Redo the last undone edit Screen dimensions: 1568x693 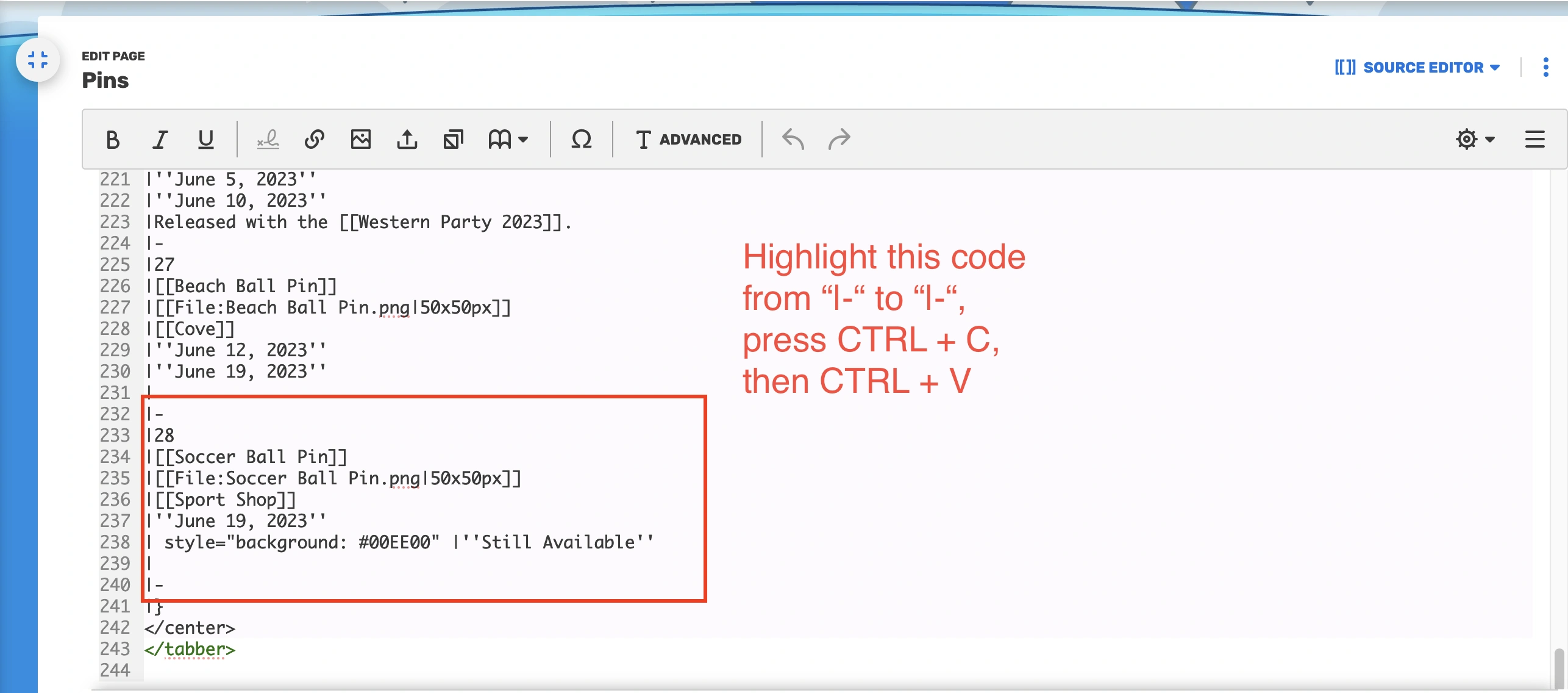pos(839,140)
